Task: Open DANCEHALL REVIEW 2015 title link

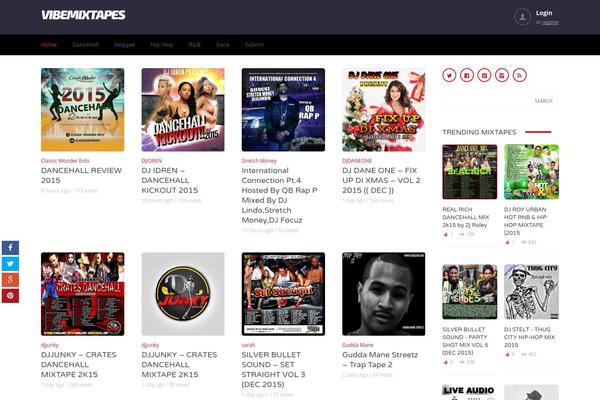Action: pos(81,175)
